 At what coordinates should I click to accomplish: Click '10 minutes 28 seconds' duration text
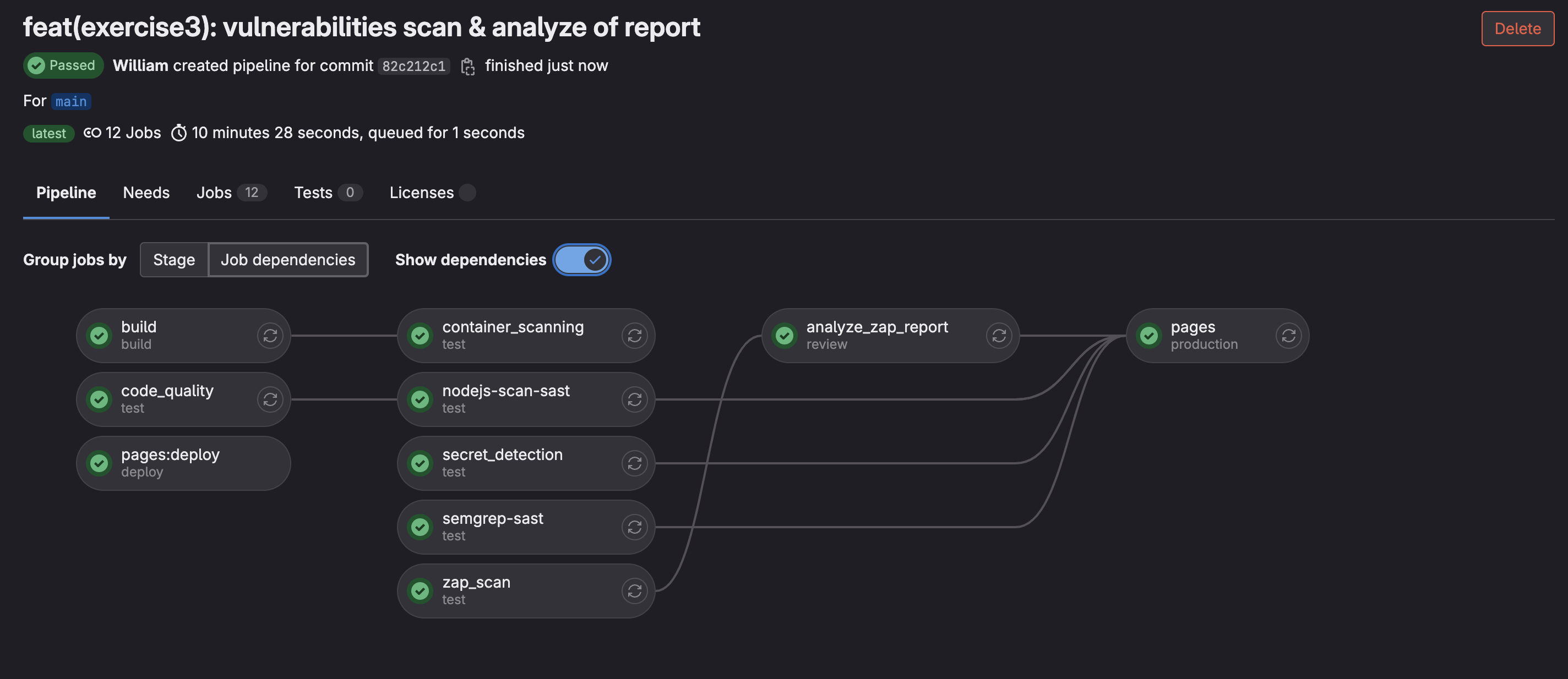(x=275, y=133)
